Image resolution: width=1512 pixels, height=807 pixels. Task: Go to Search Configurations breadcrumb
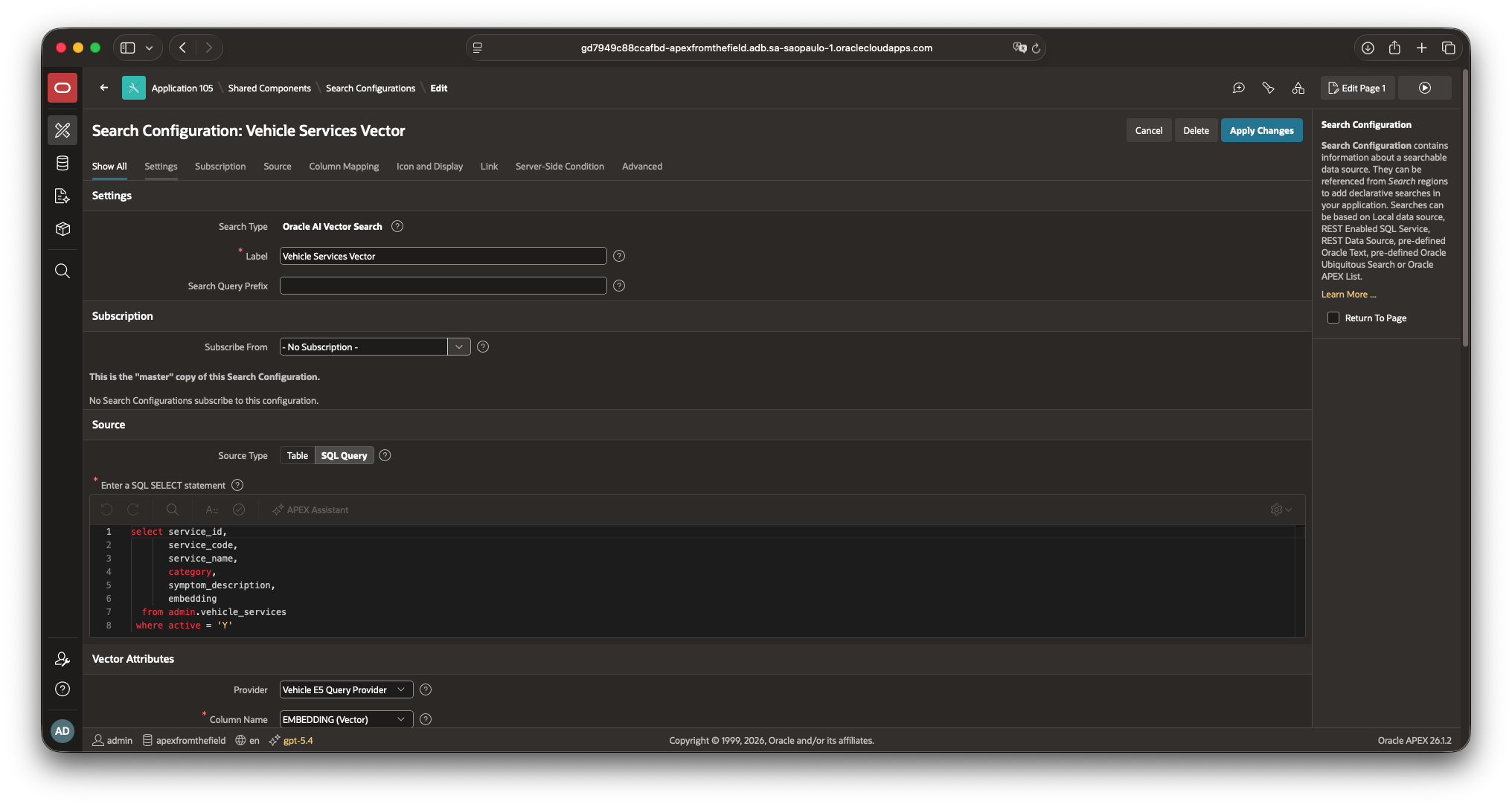(371, 88)
